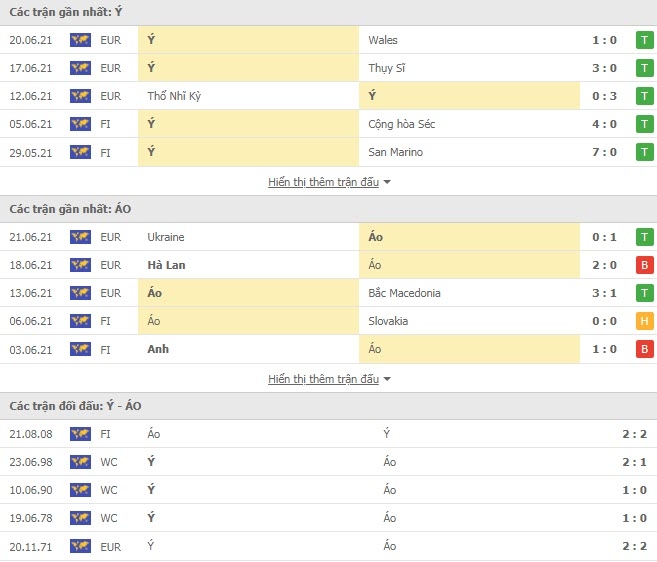Image resolution: width=657 pixels, height=562 pixels.
Task: Click the flag icon on 23.06.98 WC row
Action: click(x=80, y=462)
